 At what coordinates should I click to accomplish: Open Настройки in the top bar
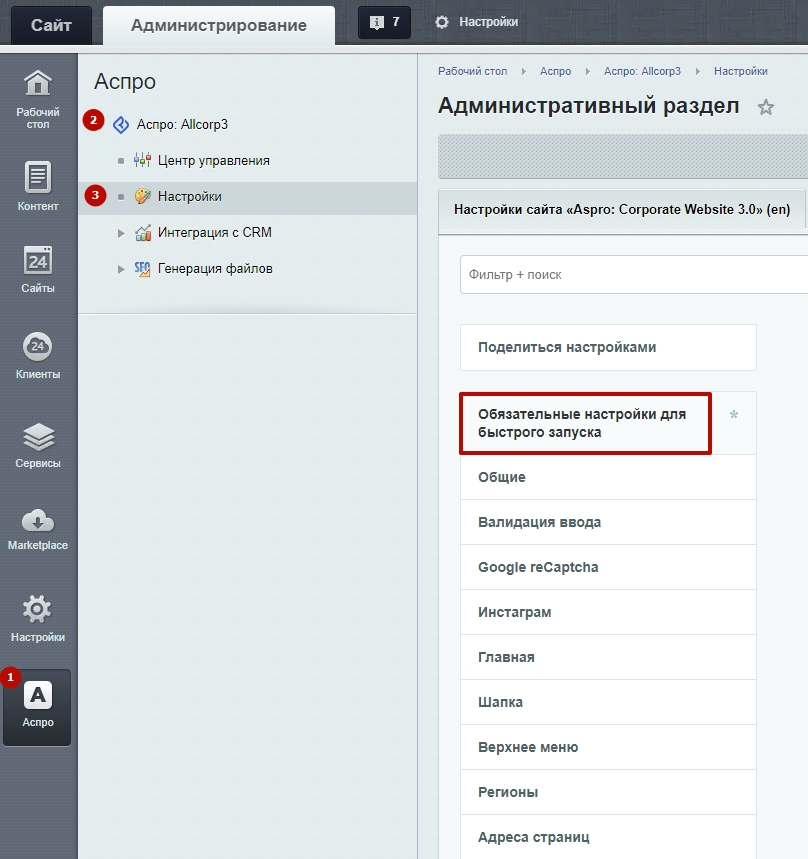pyautogui.click(x=477, y=21)
